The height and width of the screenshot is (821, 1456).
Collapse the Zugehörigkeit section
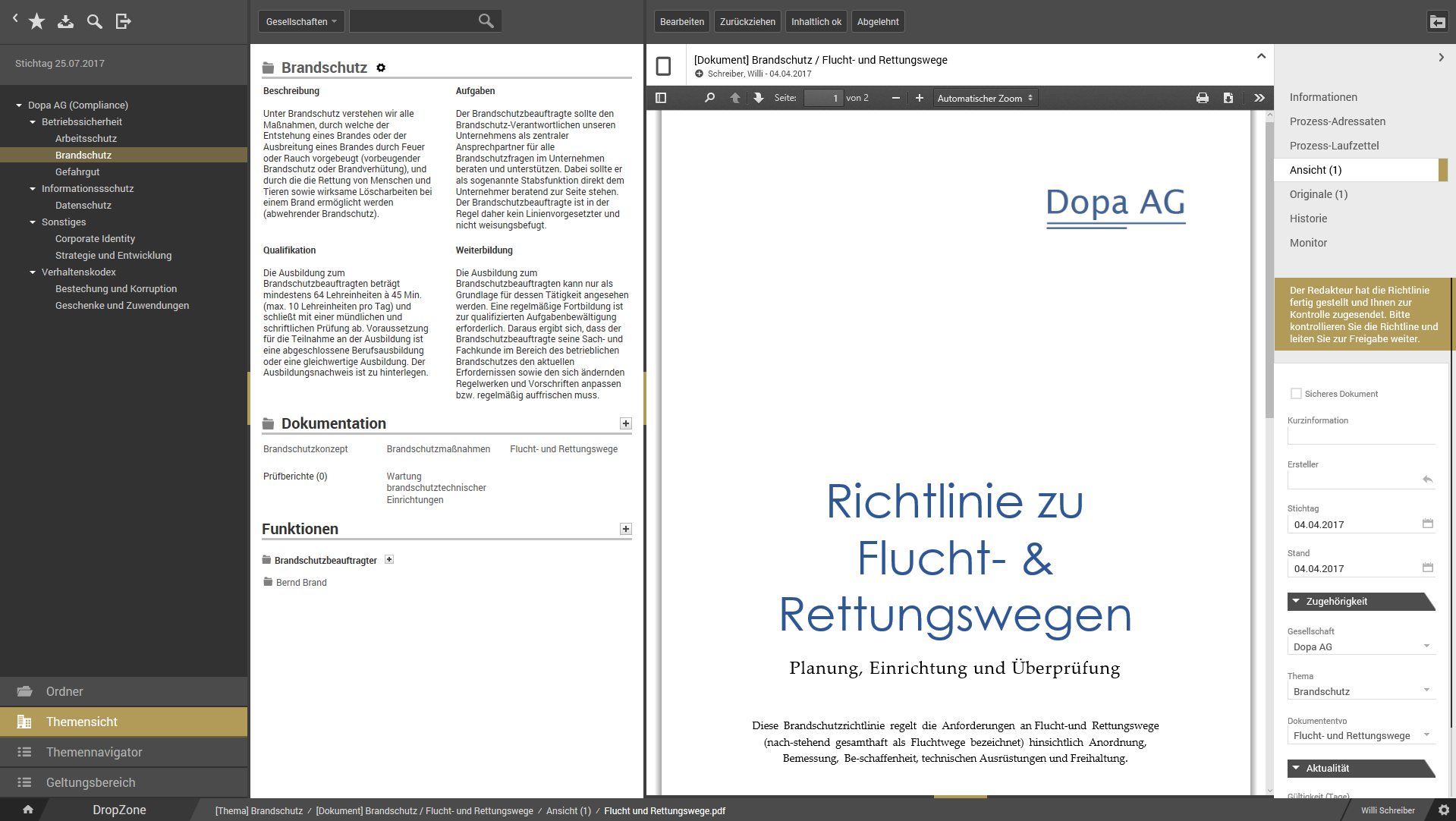pos(1361,601)
